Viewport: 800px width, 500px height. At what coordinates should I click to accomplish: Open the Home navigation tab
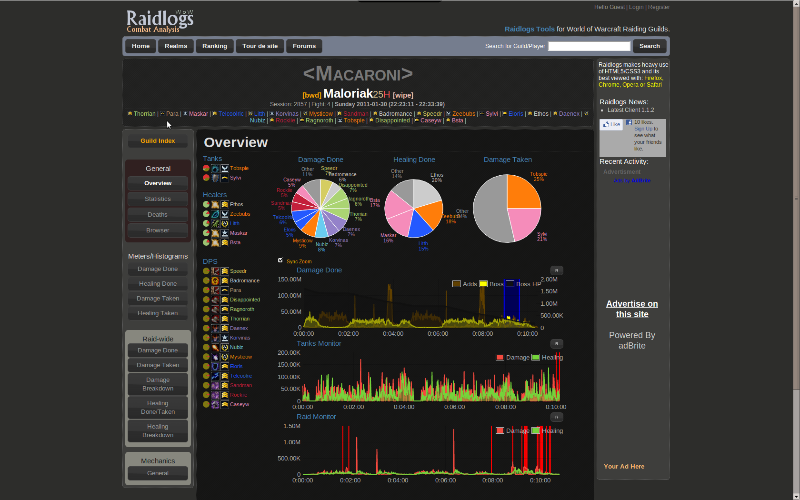tap(140, 46)
